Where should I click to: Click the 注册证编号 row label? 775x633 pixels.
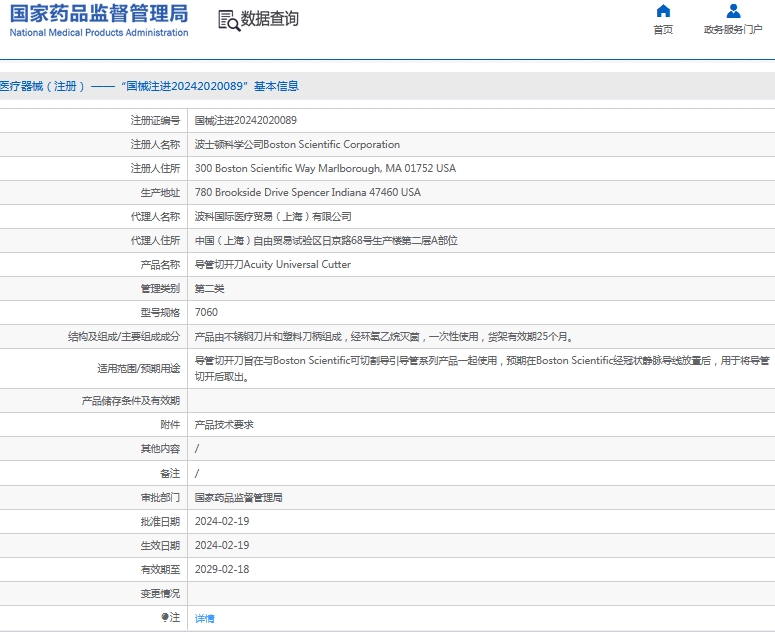155,120
